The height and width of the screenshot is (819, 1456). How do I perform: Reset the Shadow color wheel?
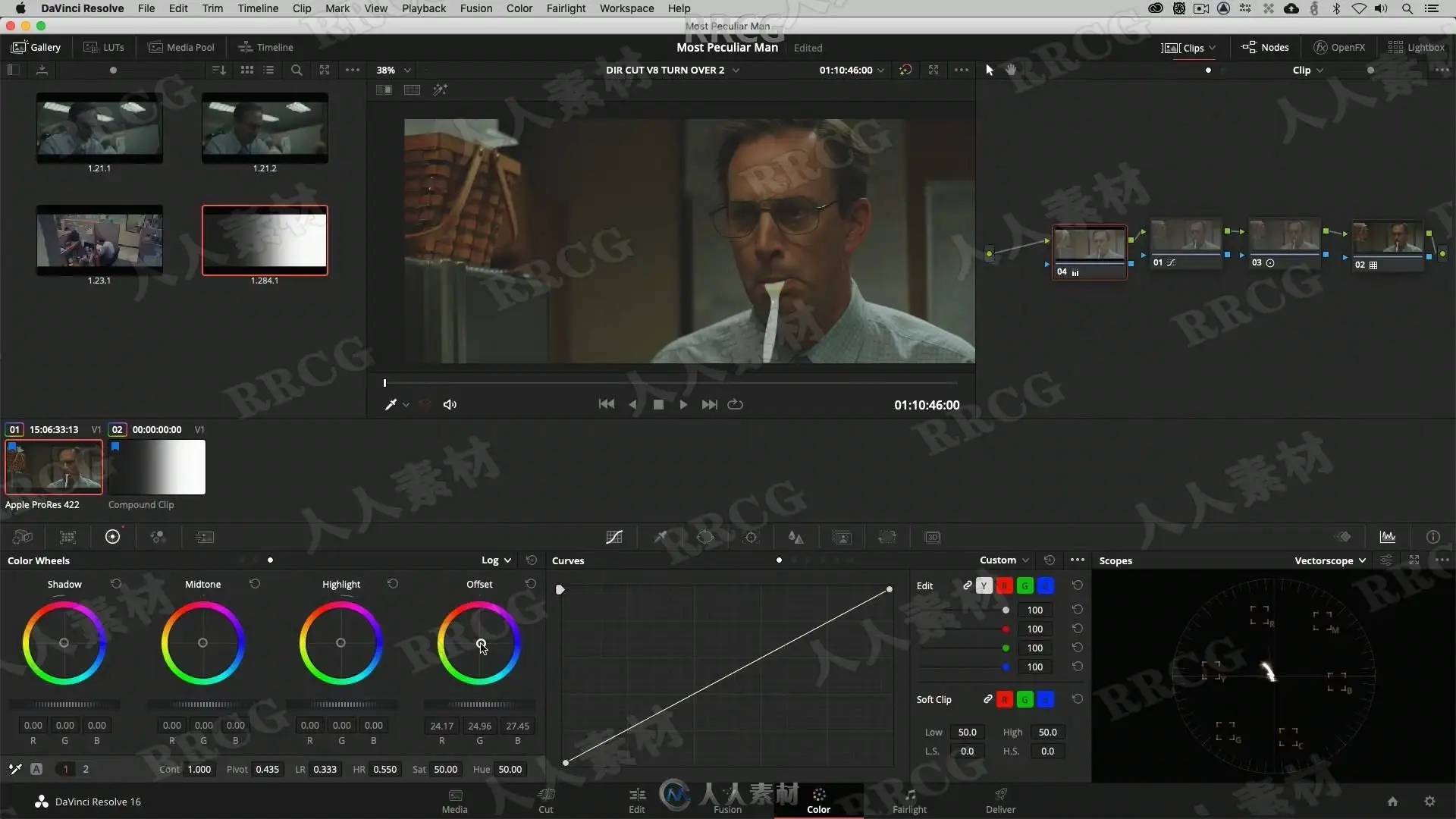click(x=116, y=584)
